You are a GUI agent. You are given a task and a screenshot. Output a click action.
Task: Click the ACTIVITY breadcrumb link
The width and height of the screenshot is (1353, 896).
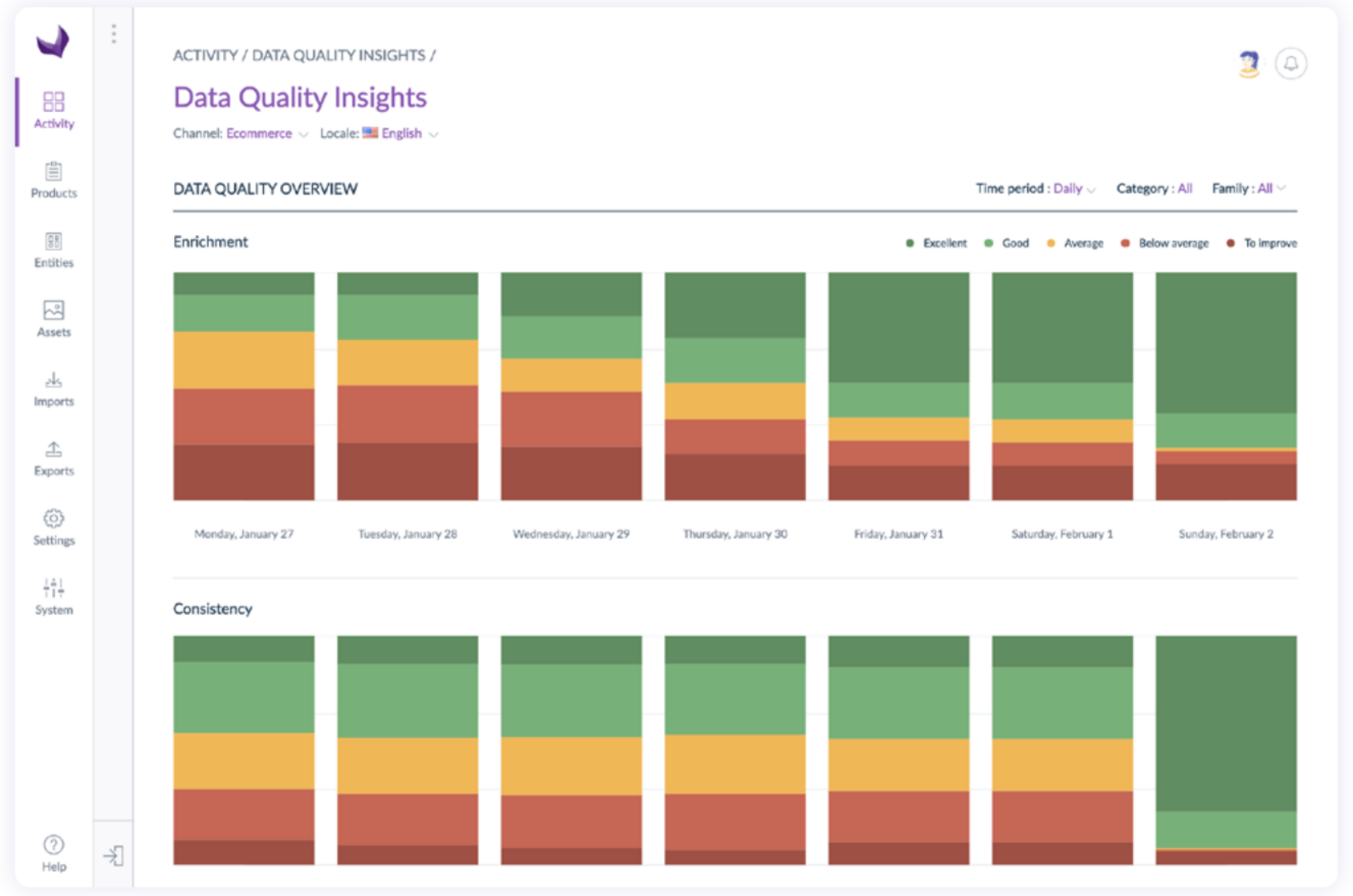[205, 56]
